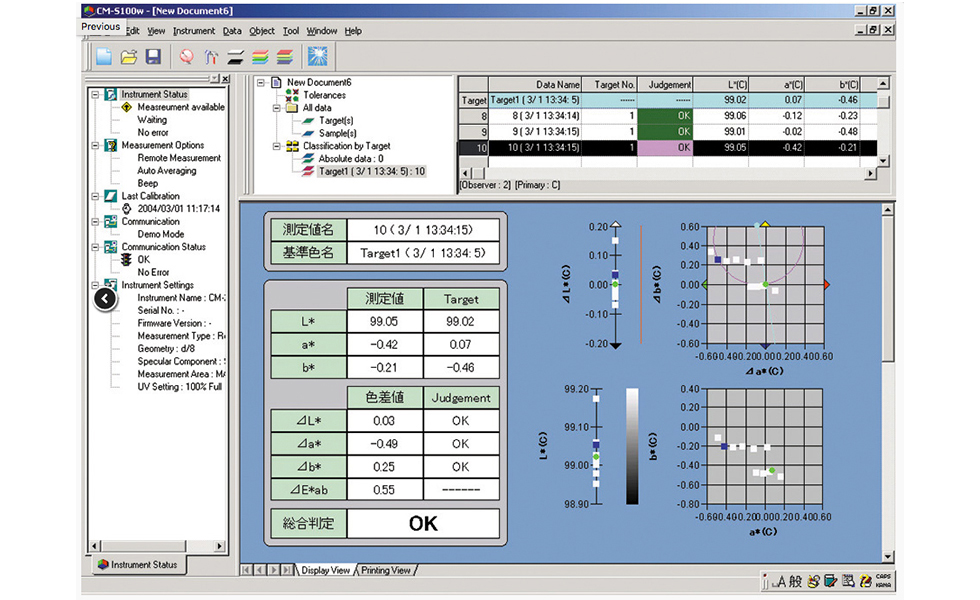Open the View menu
The height and width of the screenshot is (600, 980).
pos(156,31)
